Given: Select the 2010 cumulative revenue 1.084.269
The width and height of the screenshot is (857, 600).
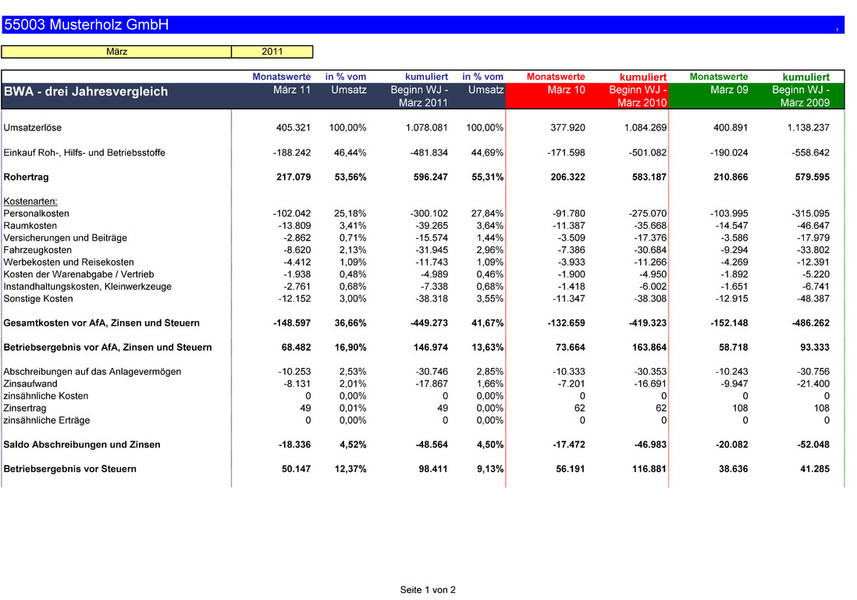Looking at the screenshot, I should pos(645,127).
